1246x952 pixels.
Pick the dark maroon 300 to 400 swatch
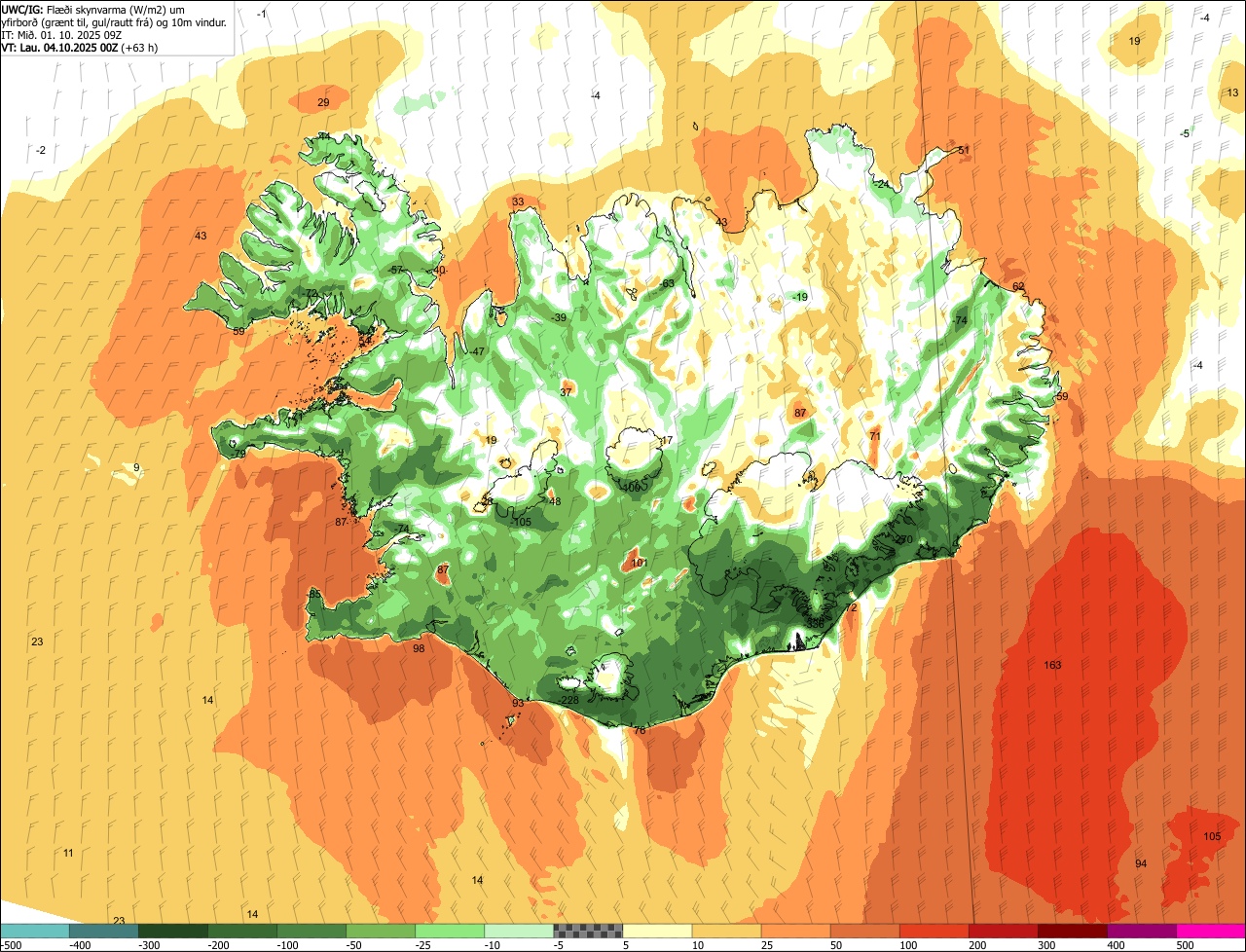point(1072,931)
